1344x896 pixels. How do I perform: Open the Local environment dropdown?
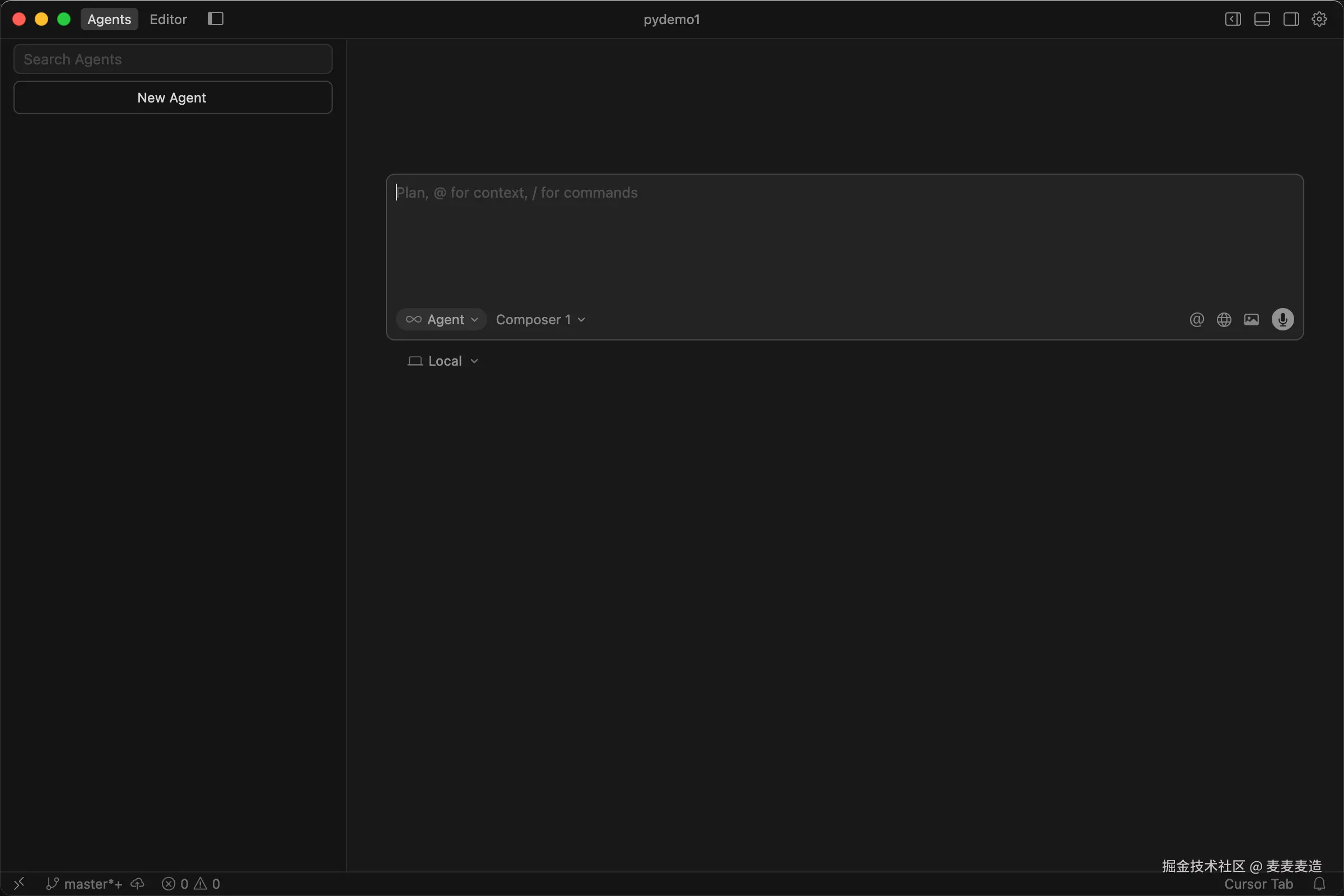click(x=443, y=361)
